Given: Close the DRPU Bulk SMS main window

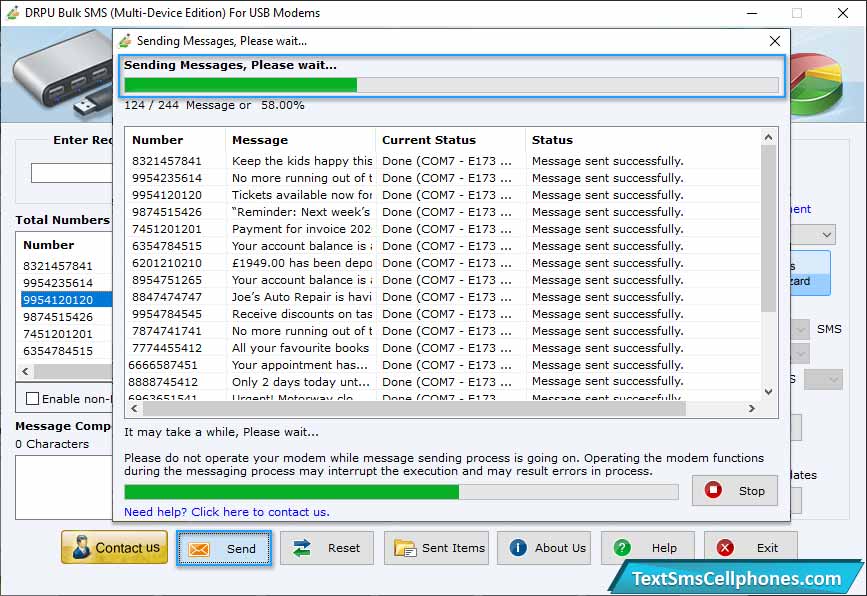Looking at the screenshot, I should coord(843,13).
